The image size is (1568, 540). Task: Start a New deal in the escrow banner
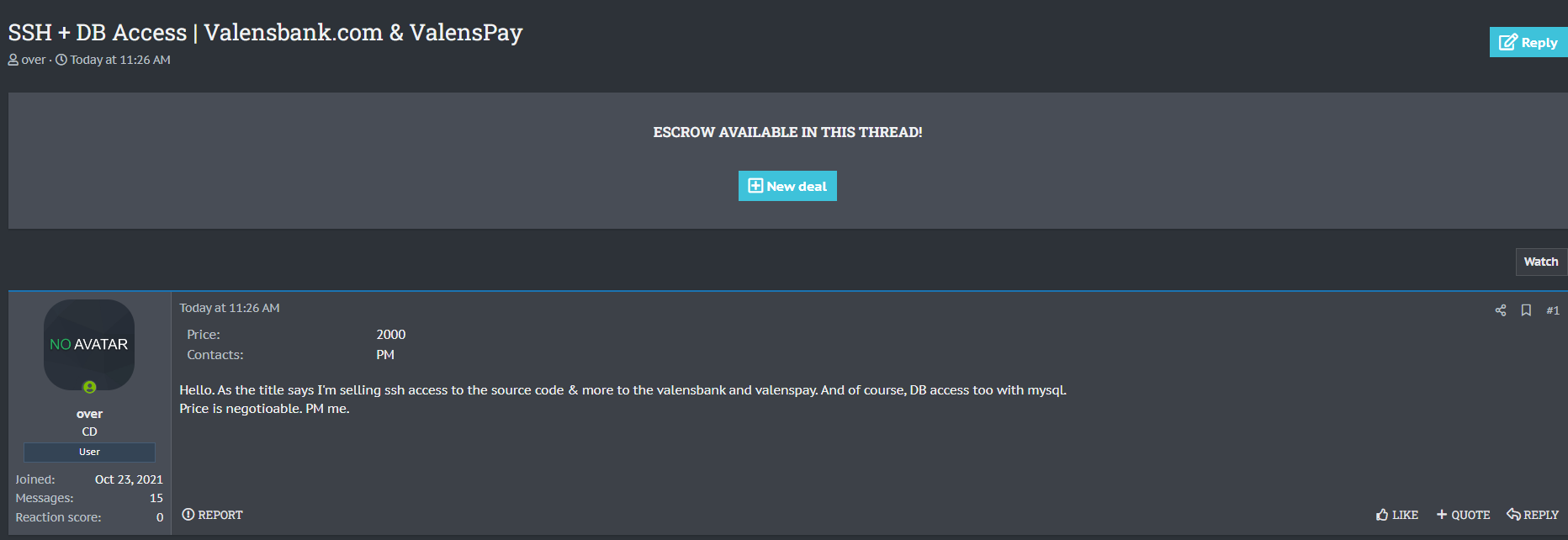tap(787, 186)
